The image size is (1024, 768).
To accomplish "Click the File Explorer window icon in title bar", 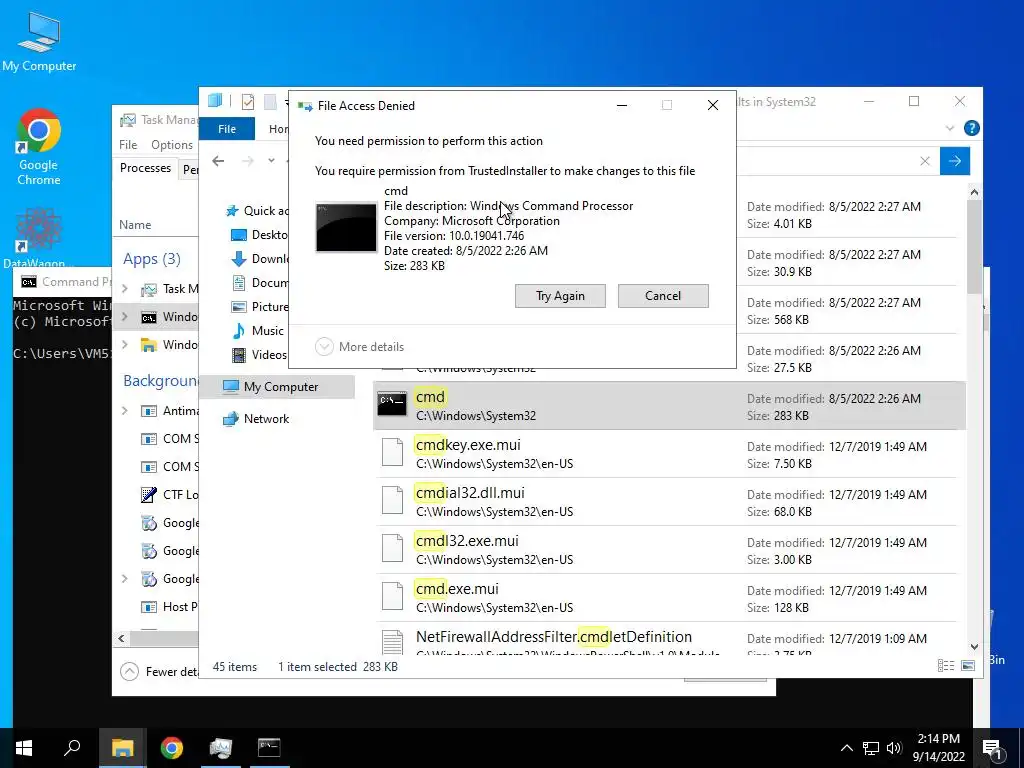I will (x=215, y=101).
